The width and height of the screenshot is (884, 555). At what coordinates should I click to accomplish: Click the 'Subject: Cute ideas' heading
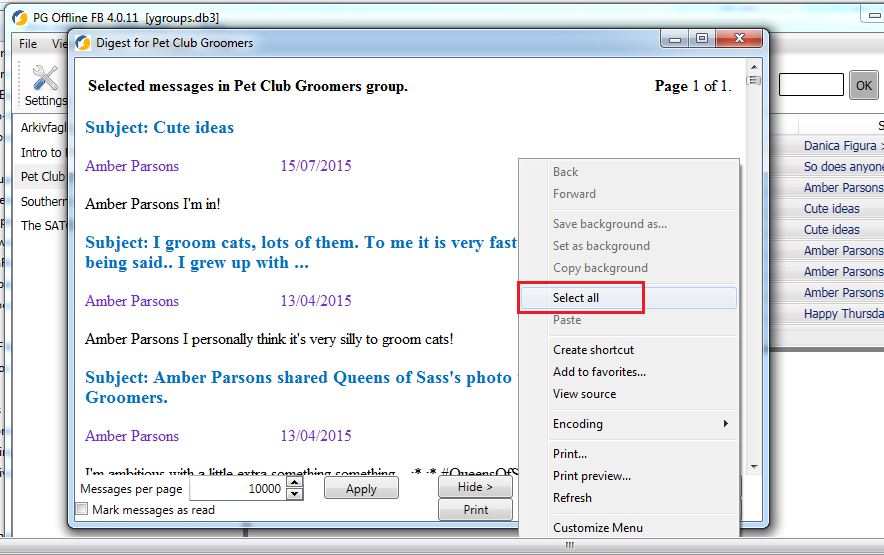click(x=160, y=127)
